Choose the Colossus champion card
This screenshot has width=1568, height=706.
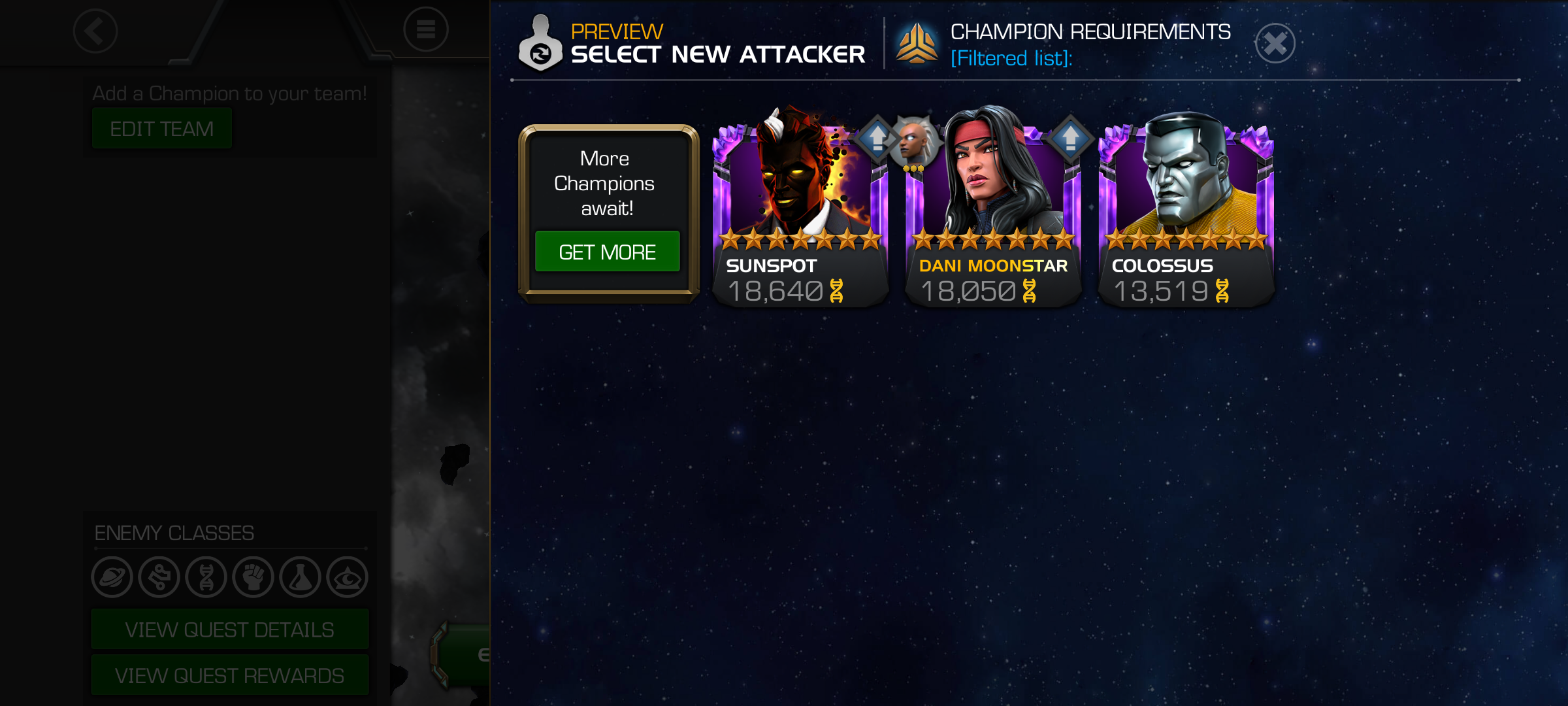(x=1186, y=209)
